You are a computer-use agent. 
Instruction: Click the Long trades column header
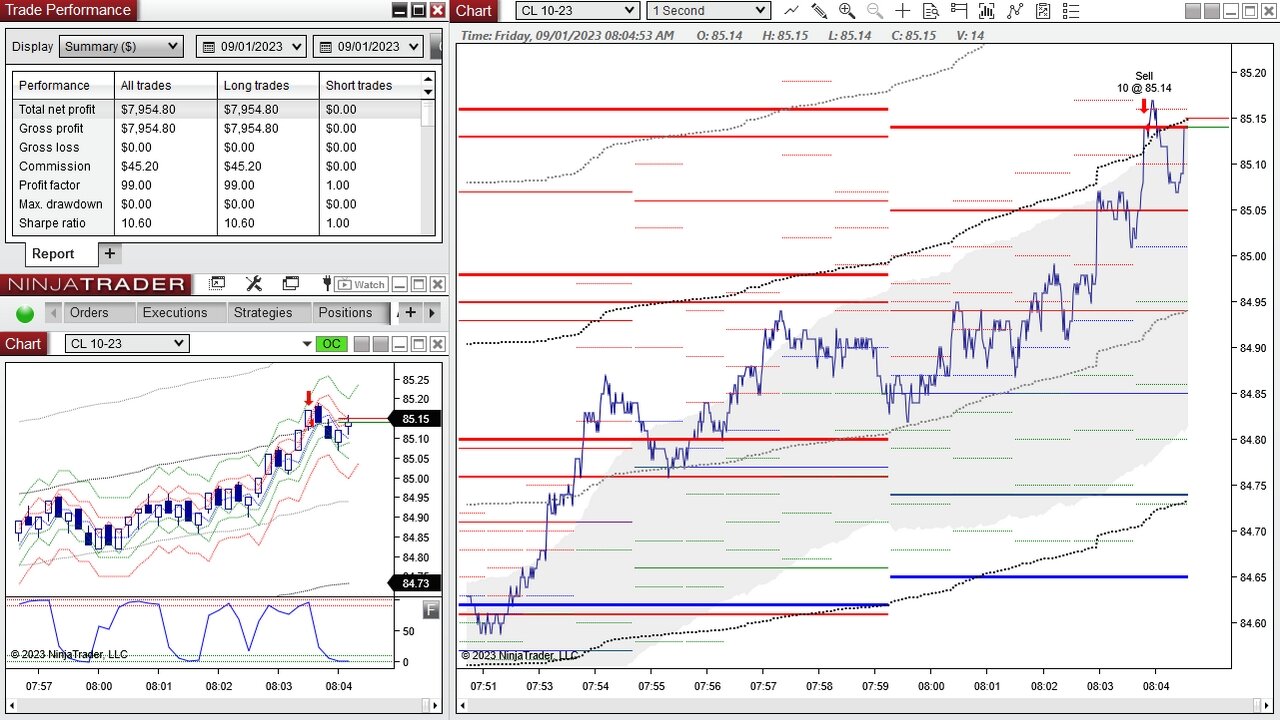pos(268,85)
